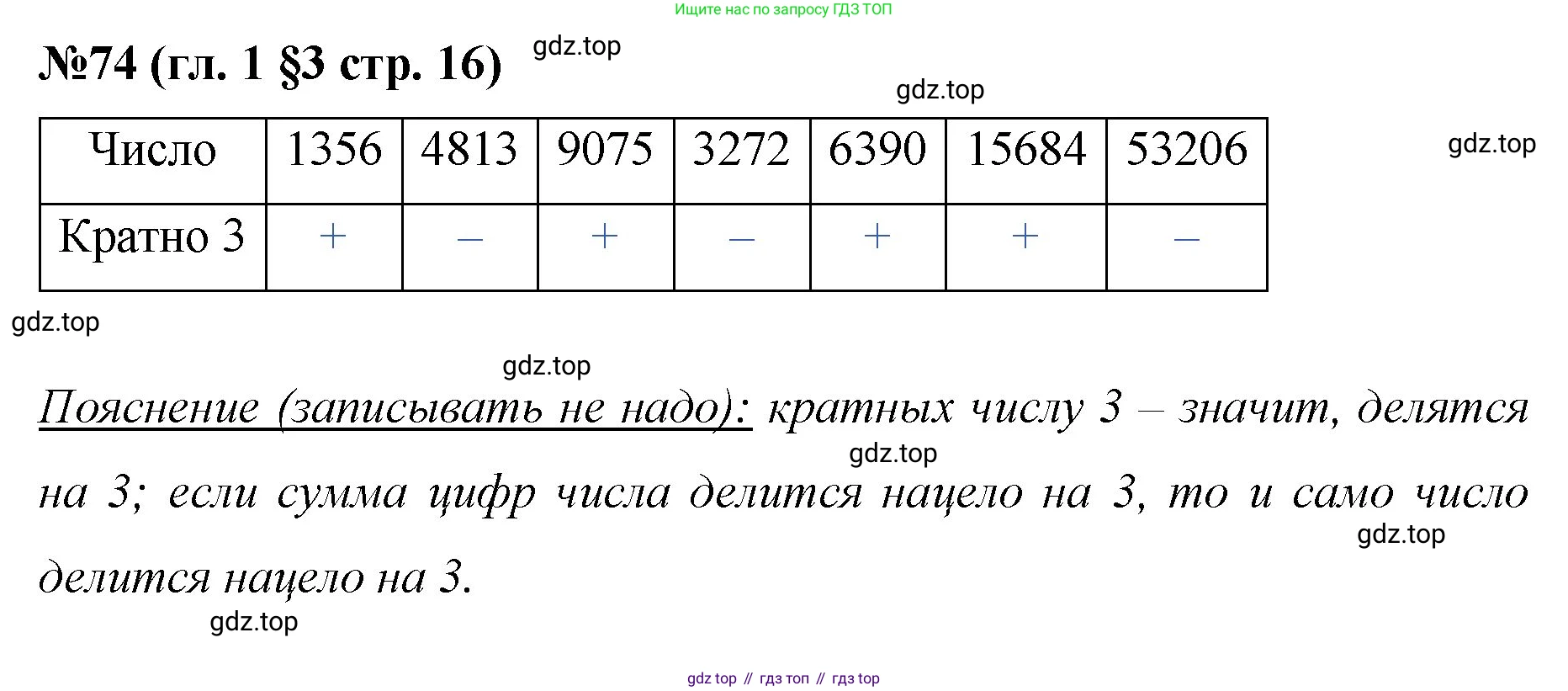Click the minus sign beneath 3272
1568x691 pixels.
[741, 240]
